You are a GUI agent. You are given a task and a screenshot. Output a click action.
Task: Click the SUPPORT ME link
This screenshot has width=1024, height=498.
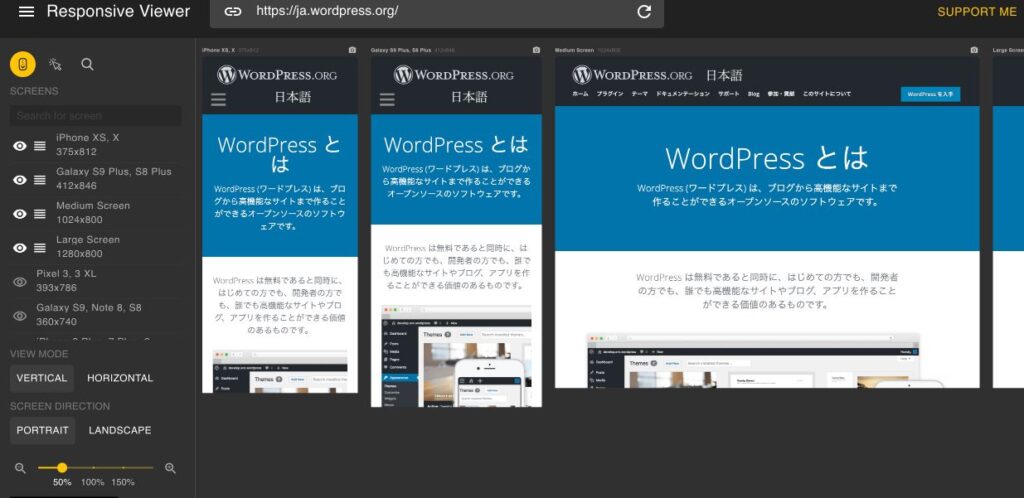977,12
